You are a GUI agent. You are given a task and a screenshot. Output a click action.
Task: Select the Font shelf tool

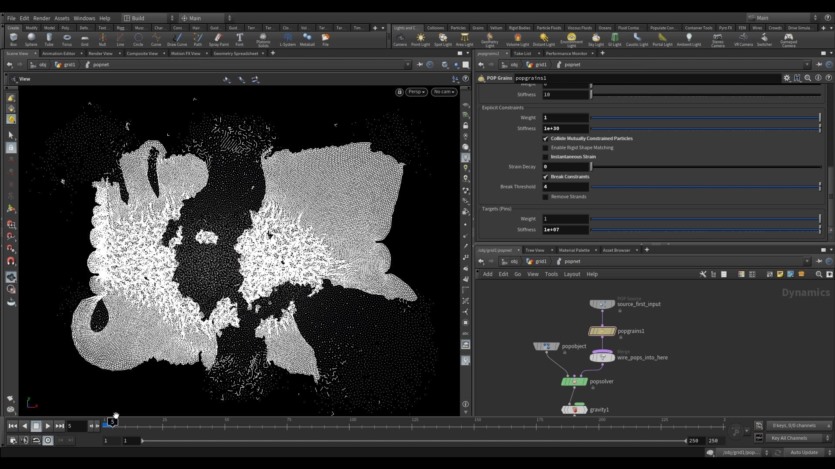pos(240,39)
